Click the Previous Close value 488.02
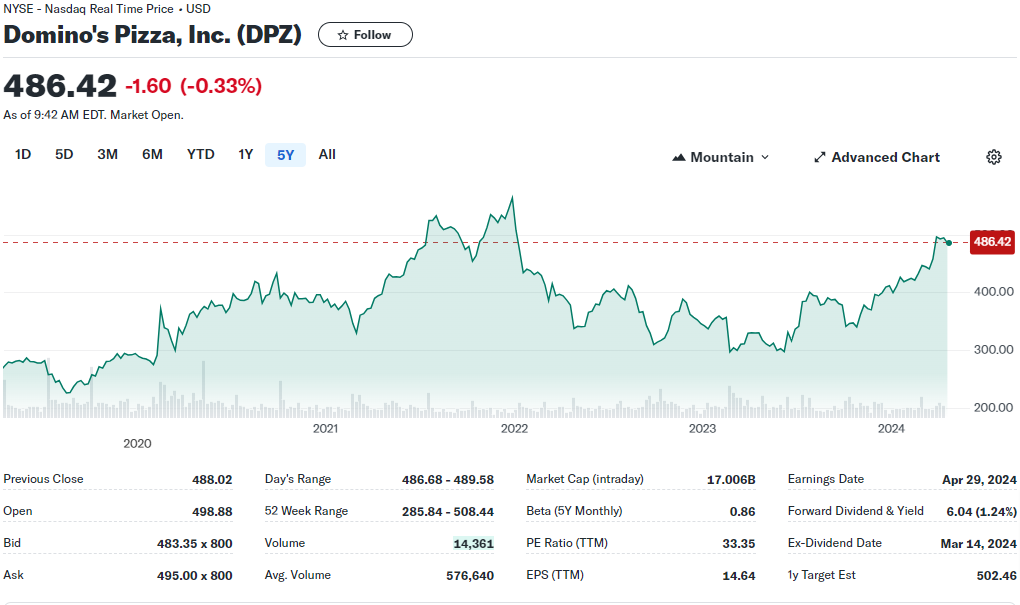 [x=212, y=480]
